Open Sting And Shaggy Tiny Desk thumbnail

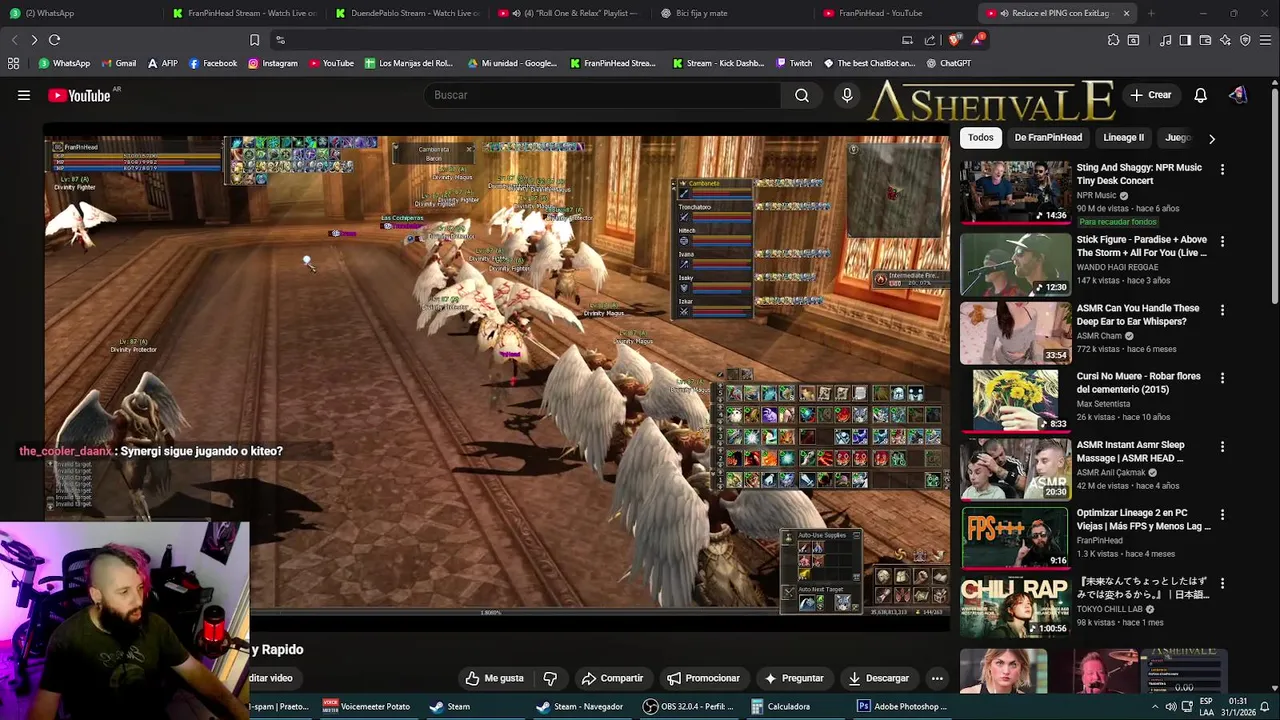click(x=1015, y=191)
